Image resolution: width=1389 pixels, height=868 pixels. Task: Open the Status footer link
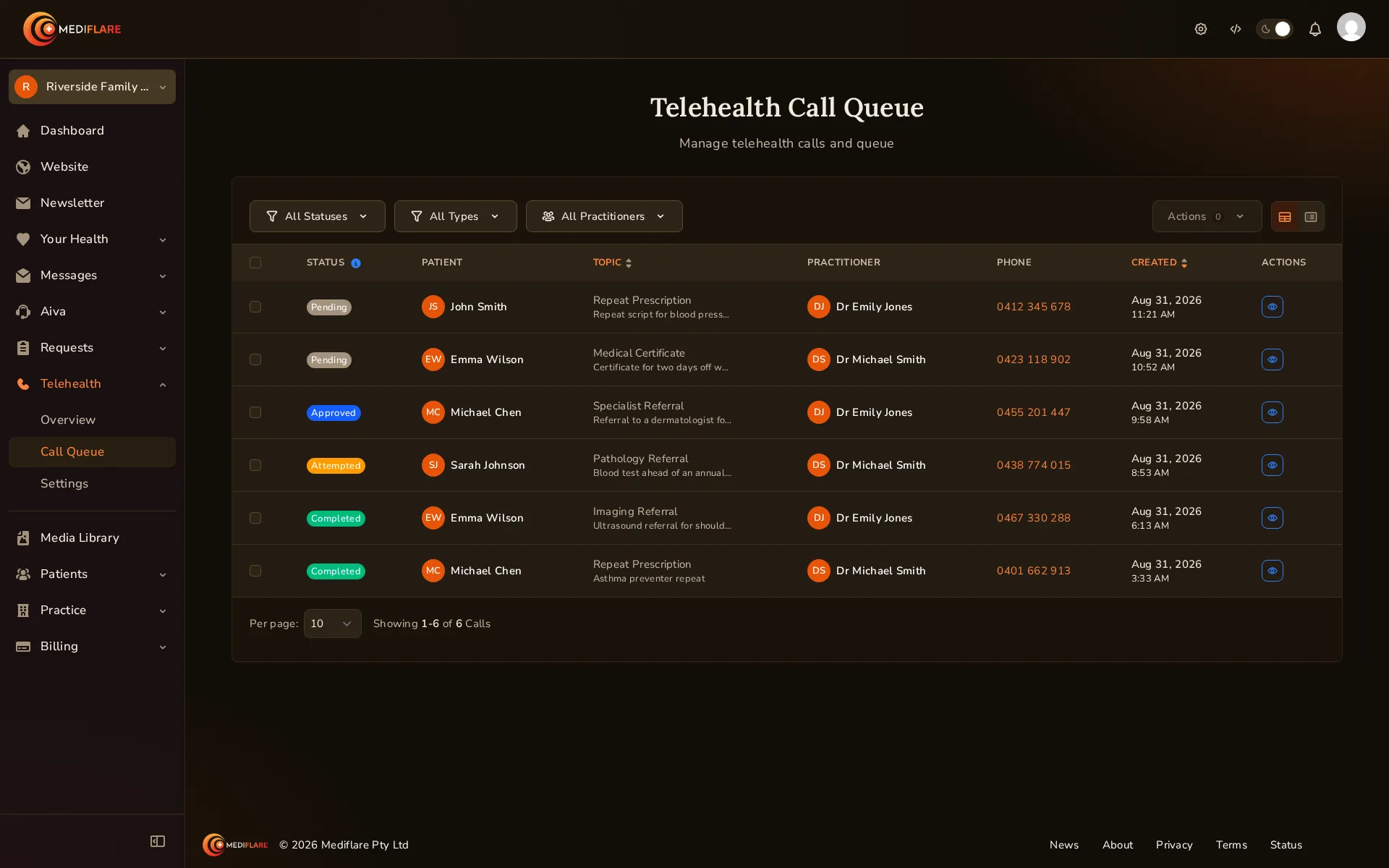[1286, 845]
